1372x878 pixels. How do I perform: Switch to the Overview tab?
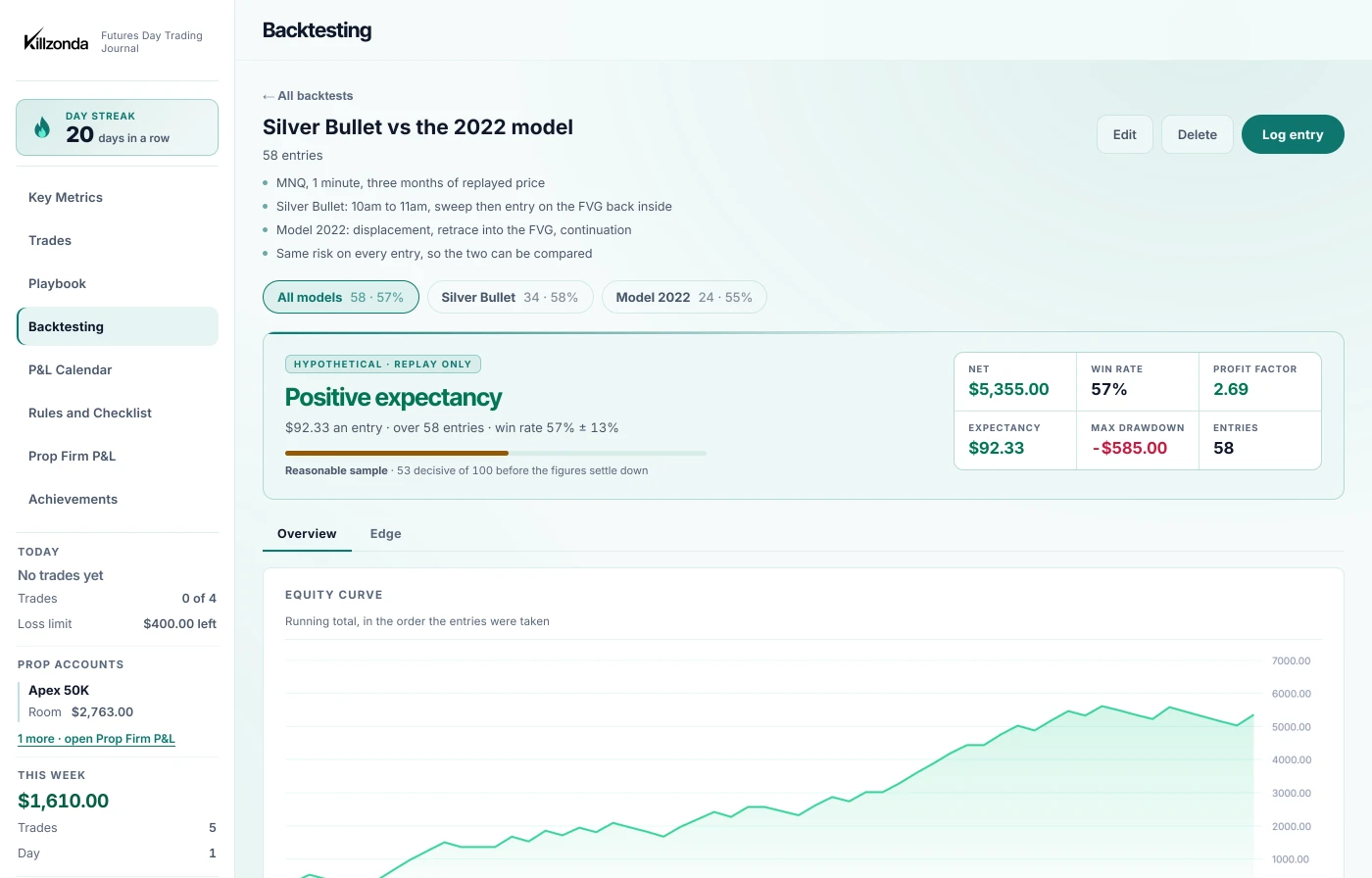click(307, 534)
